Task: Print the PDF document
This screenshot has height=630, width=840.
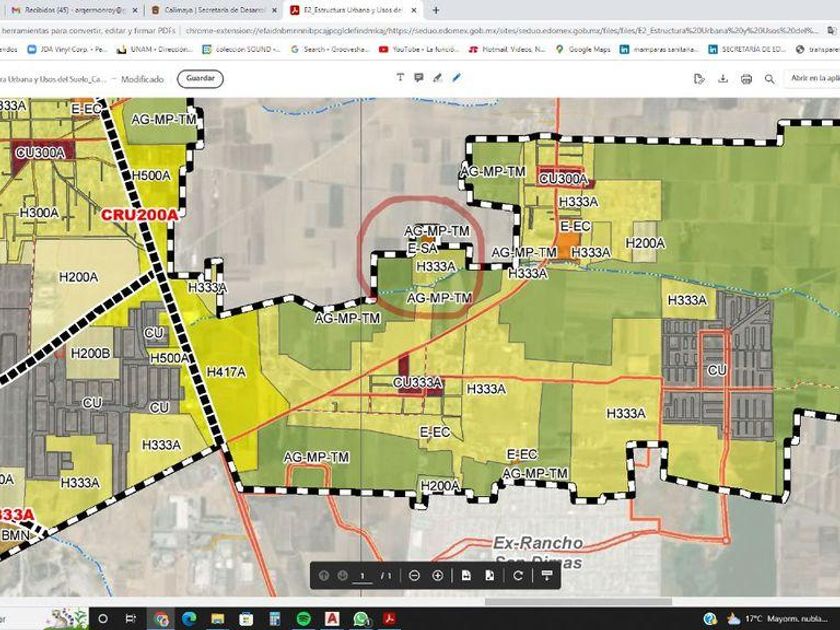Action: click(x=746, y=78)
